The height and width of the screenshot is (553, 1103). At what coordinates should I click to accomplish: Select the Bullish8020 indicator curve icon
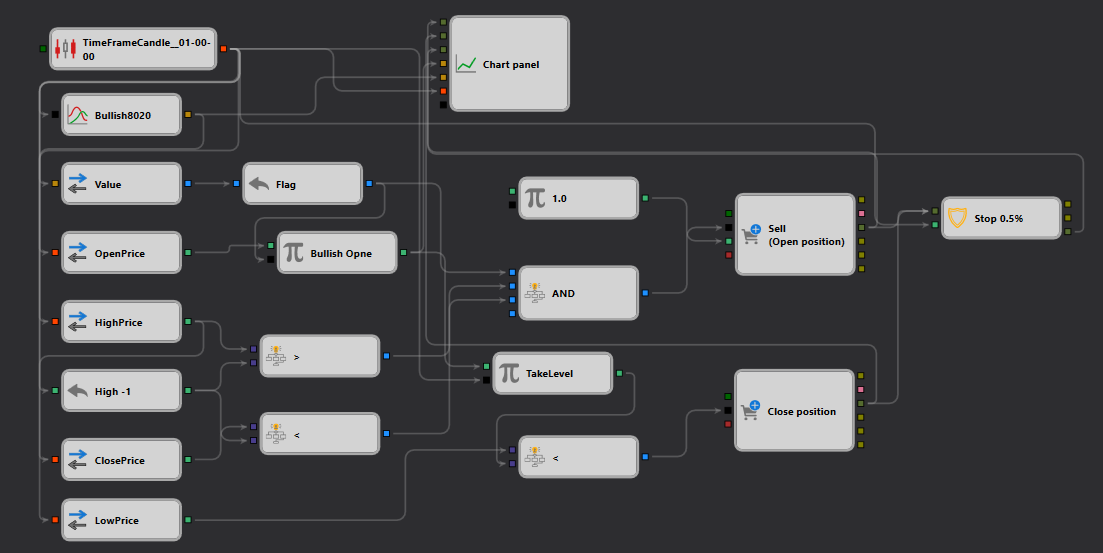(77, 115)
